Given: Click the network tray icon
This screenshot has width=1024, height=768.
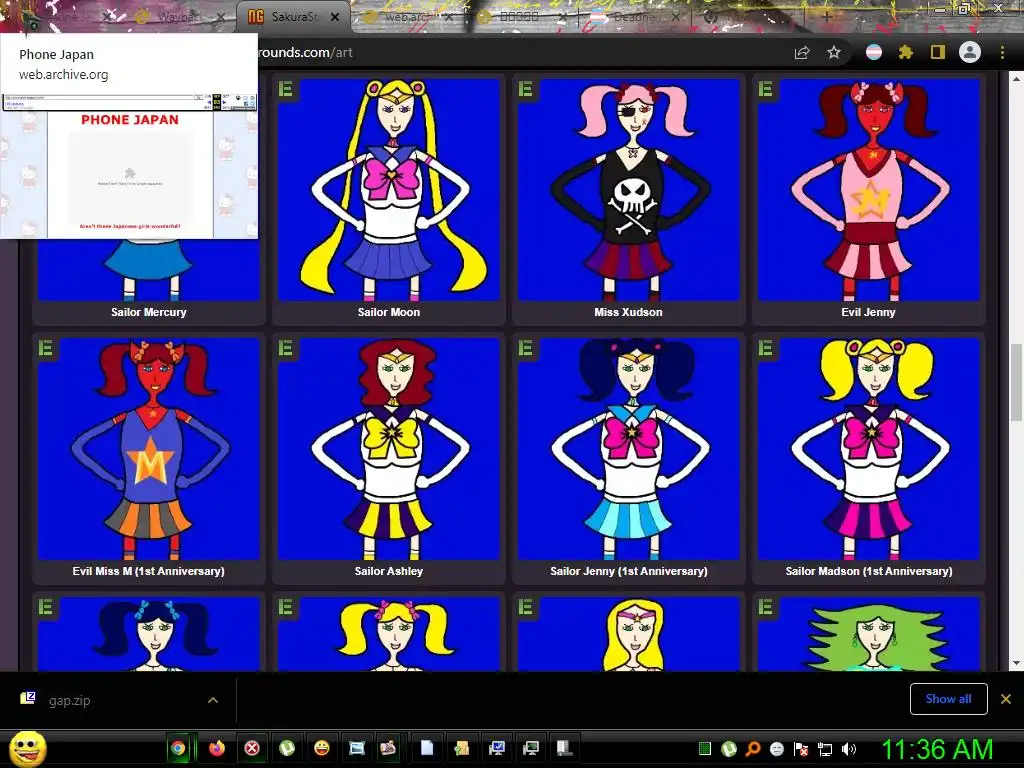Looking at the screenshot, I should coord(825,749).
